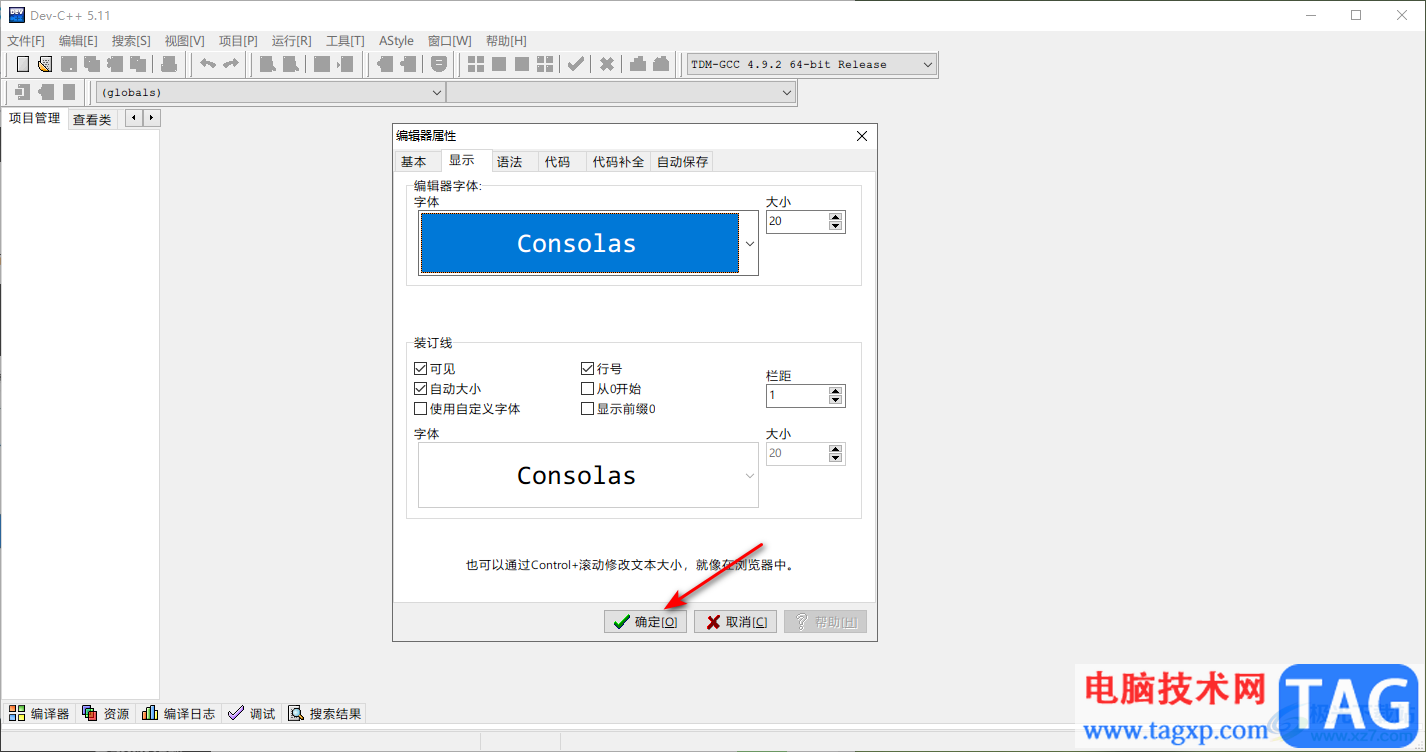This screenshot has width=1426, height=752.
Task: Click the Redo arrow icon
Action: click(x=231, y=64)
